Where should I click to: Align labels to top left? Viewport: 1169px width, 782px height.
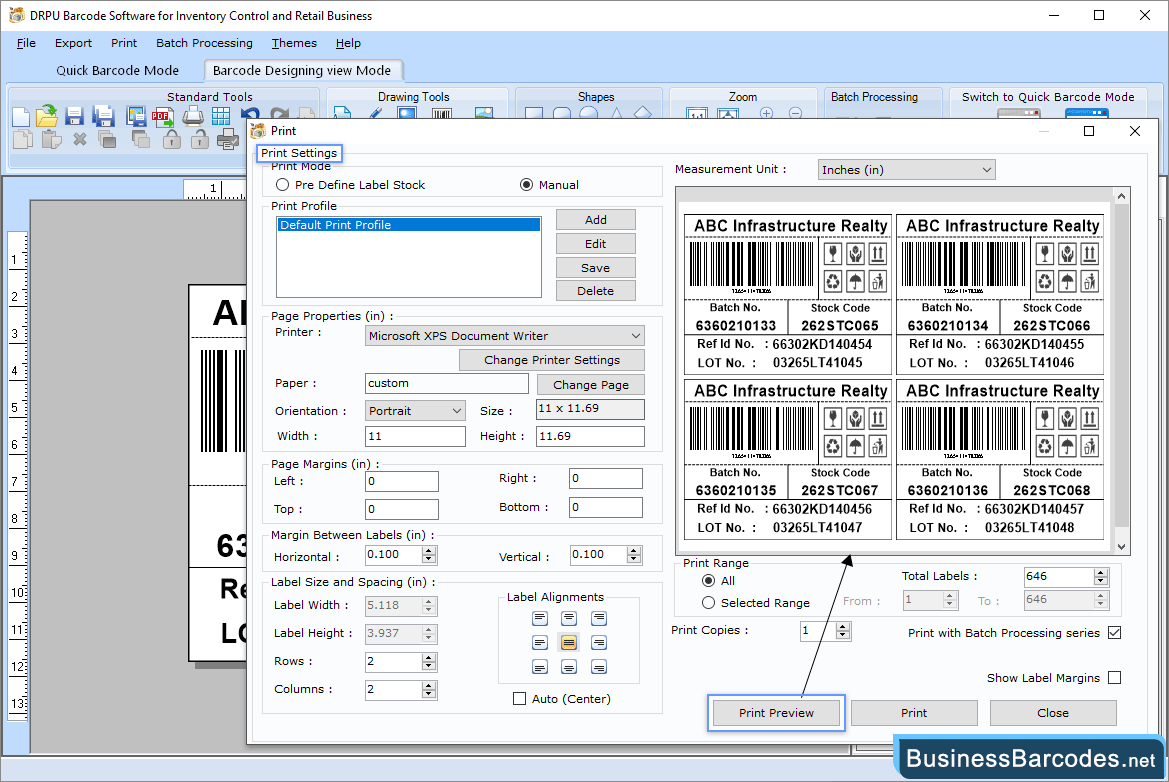click(x=540, y=618)
